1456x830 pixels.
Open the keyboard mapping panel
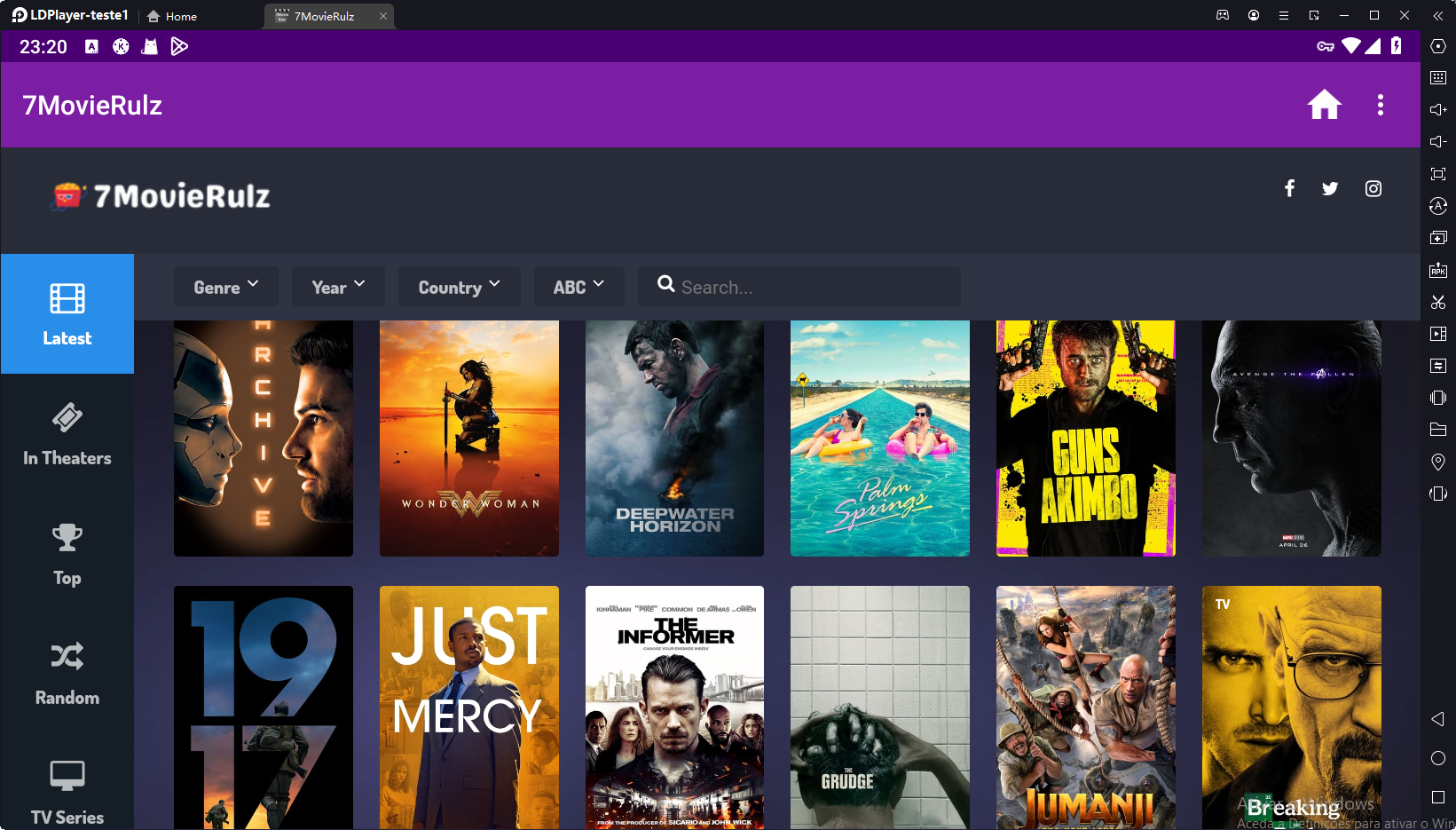coord(1437,77)
